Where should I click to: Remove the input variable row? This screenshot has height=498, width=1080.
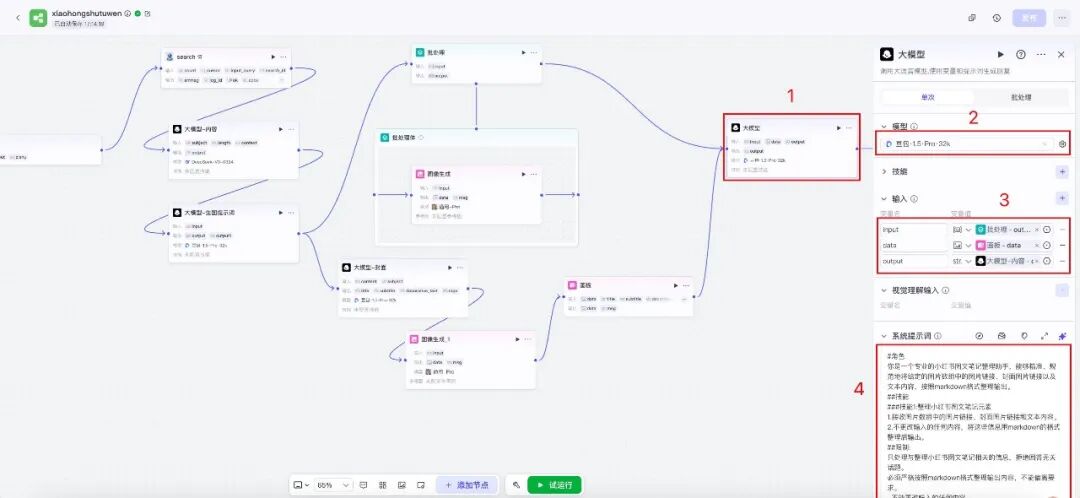pyautogui.click(x=1062, y=229)
